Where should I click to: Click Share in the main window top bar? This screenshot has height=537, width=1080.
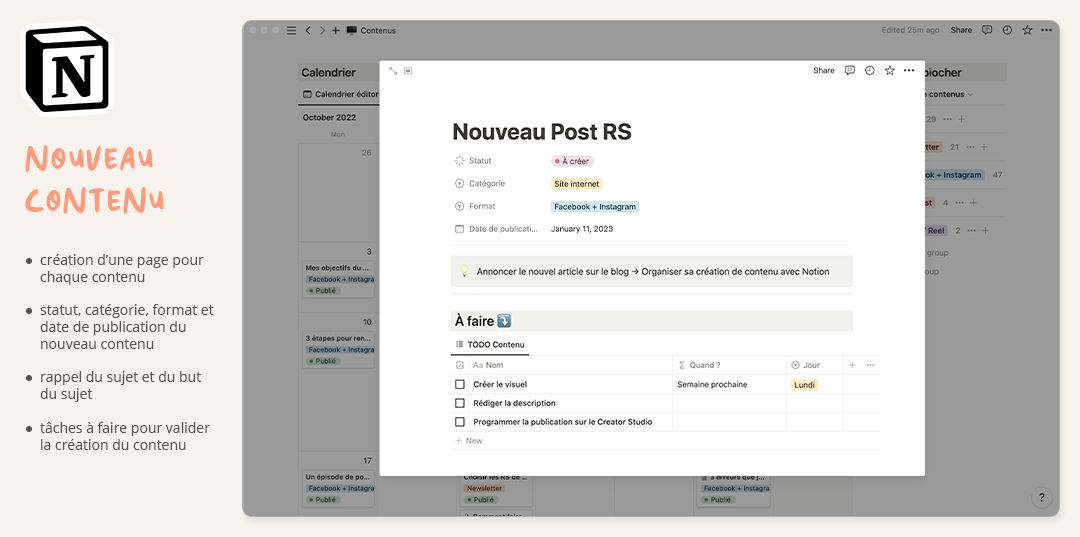pos(961,30)
